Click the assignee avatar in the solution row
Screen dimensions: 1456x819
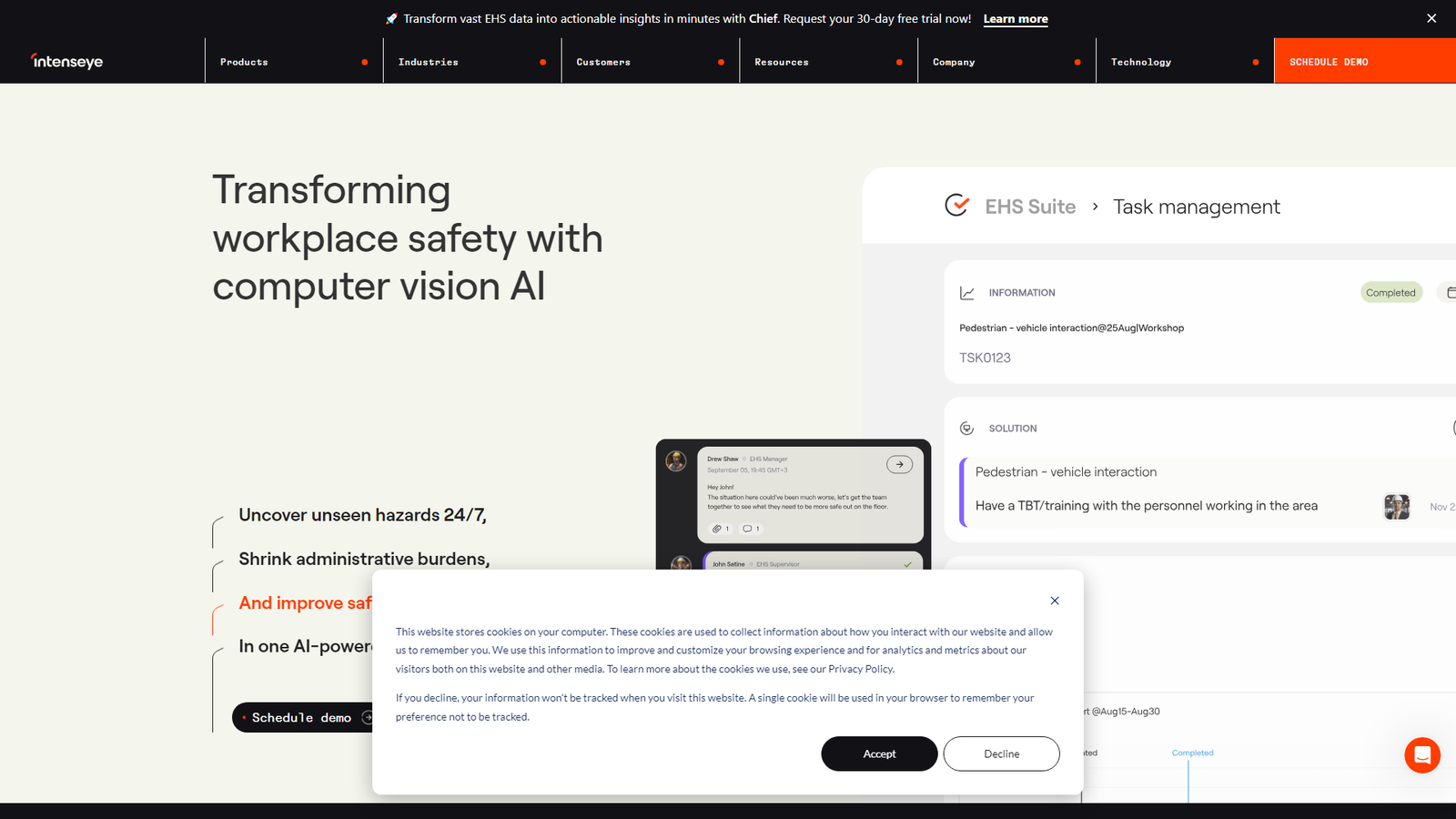[1396, 507]
